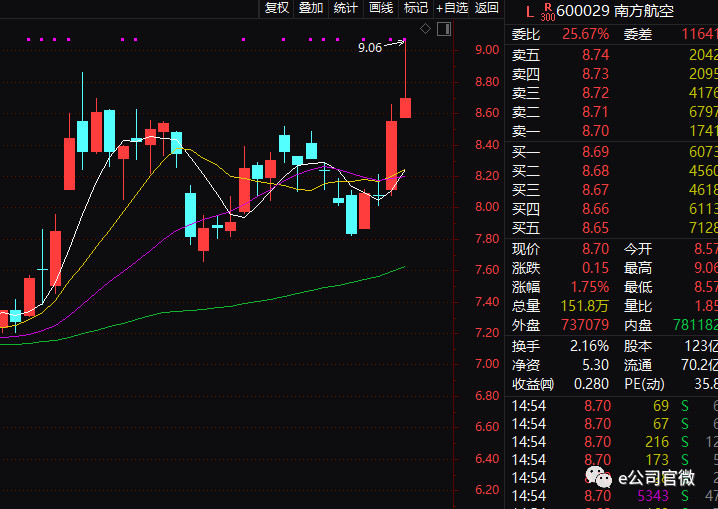This screenshot has width=718, height=509.
Task: Open the 叠加 overlay menu
Action: (x=311, y=8)
